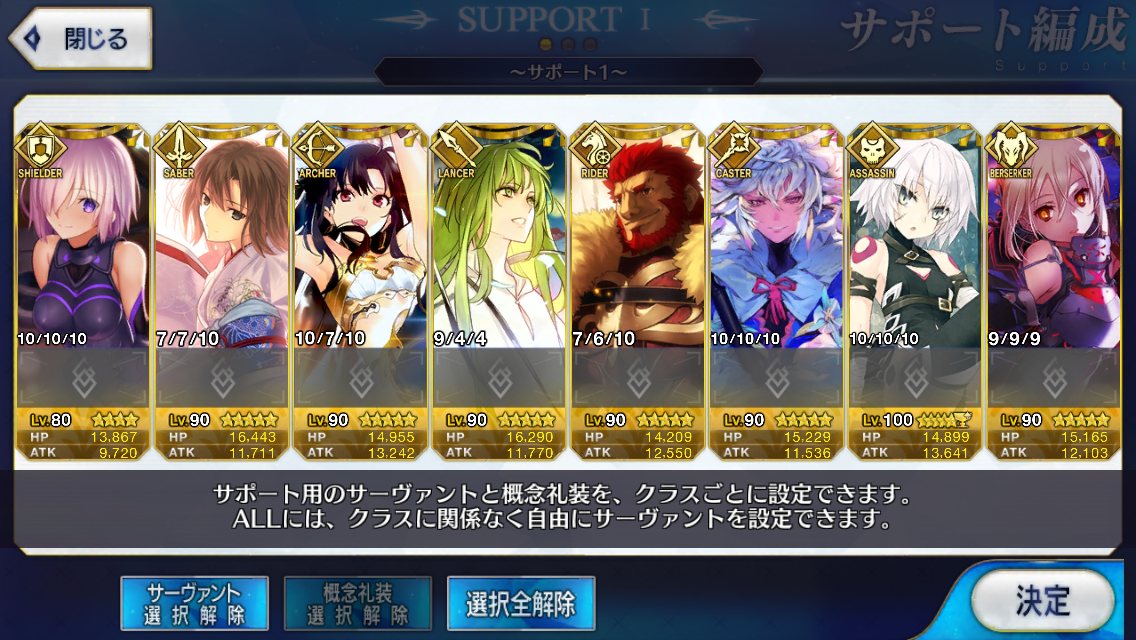Viewport: 1136px width, 640px height.
Task: Click the Saber class sword icon
Action: (179, 148)
